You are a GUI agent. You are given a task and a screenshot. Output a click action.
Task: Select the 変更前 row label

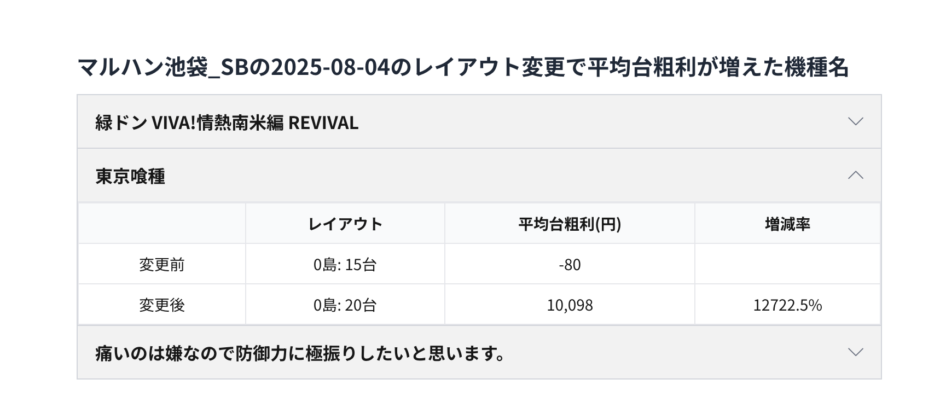(161, 265)
